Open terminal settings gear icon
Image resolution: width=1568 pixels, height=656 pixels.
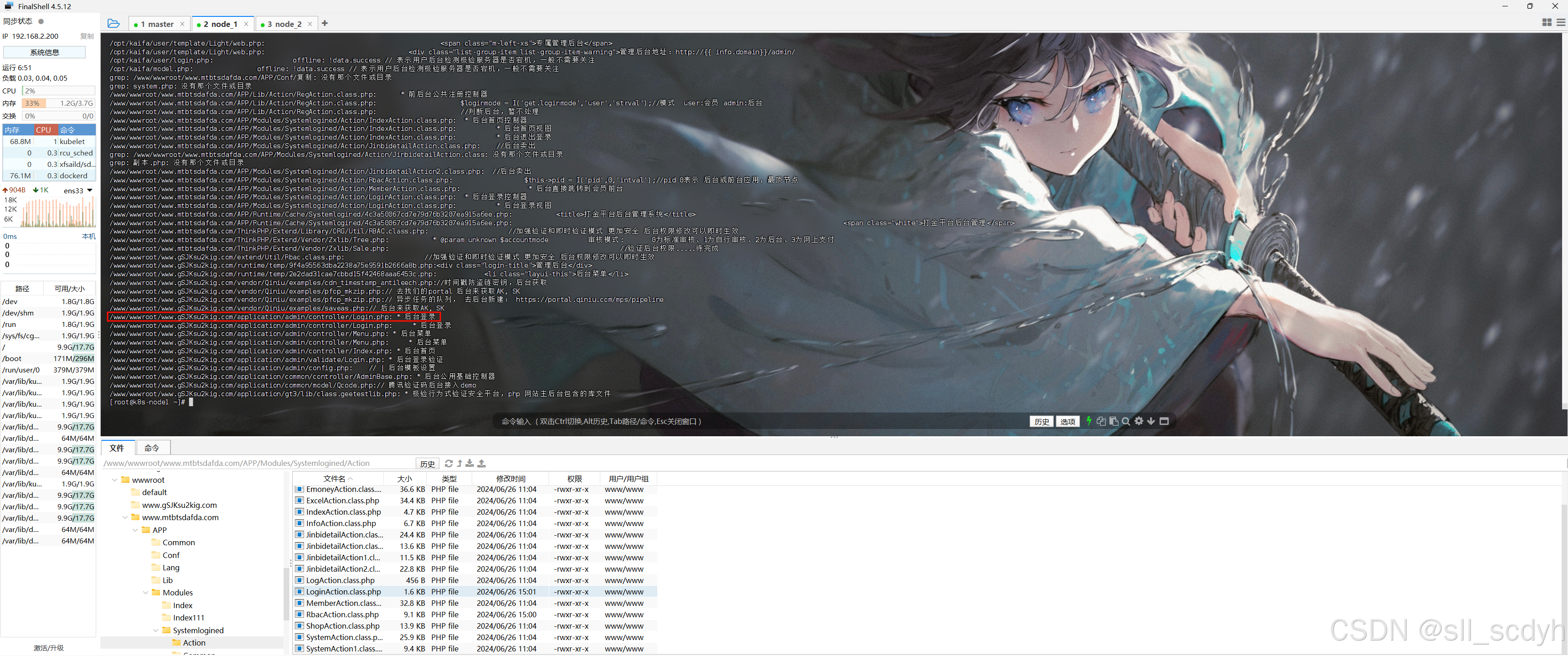(1139, 421)
